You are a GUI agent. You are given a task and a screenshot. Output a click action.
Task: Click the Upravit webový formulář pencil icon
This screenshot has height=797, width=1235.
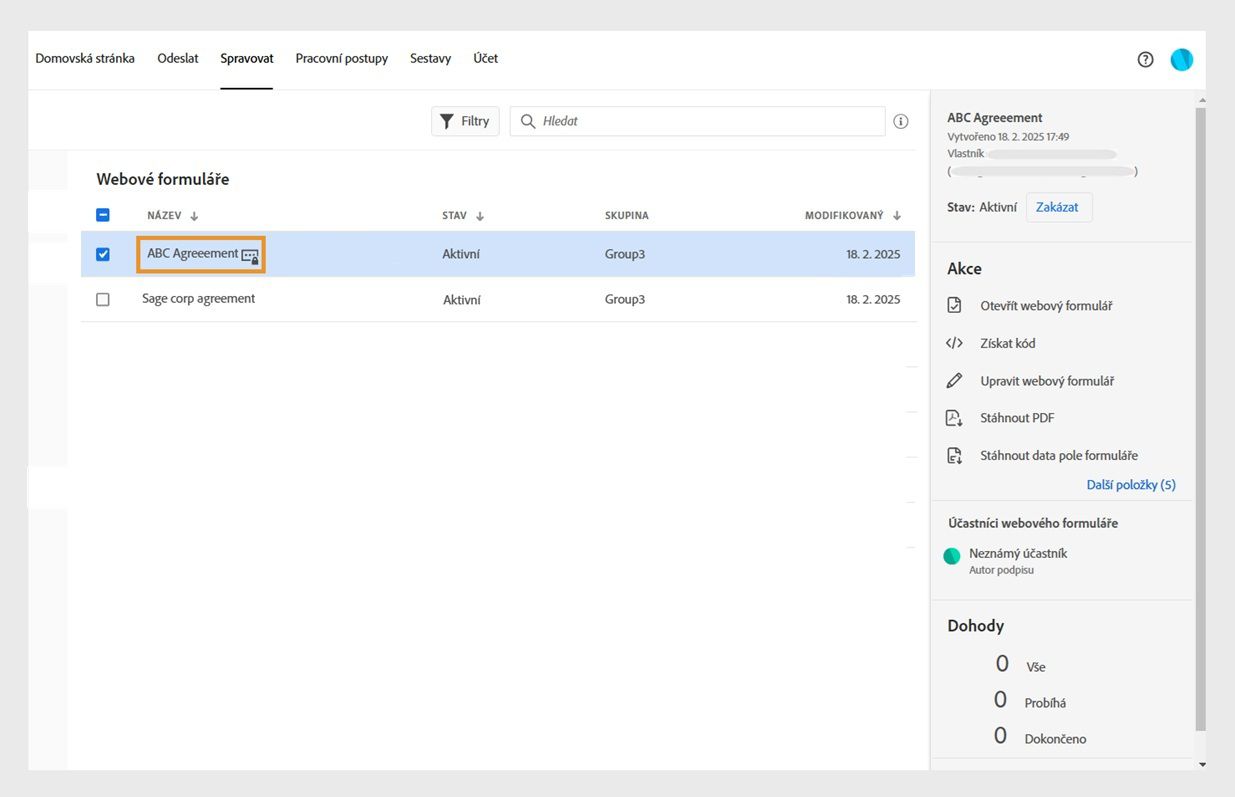click(x=954, y=381)
